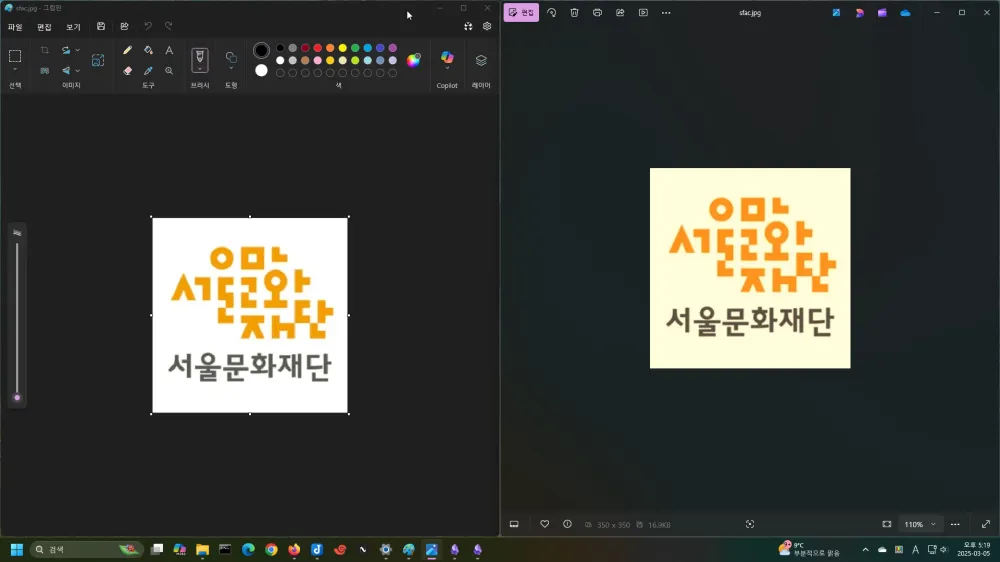1000x562 pixels.
Task: Select the Eraser tool
Action: tap(128, 71)
